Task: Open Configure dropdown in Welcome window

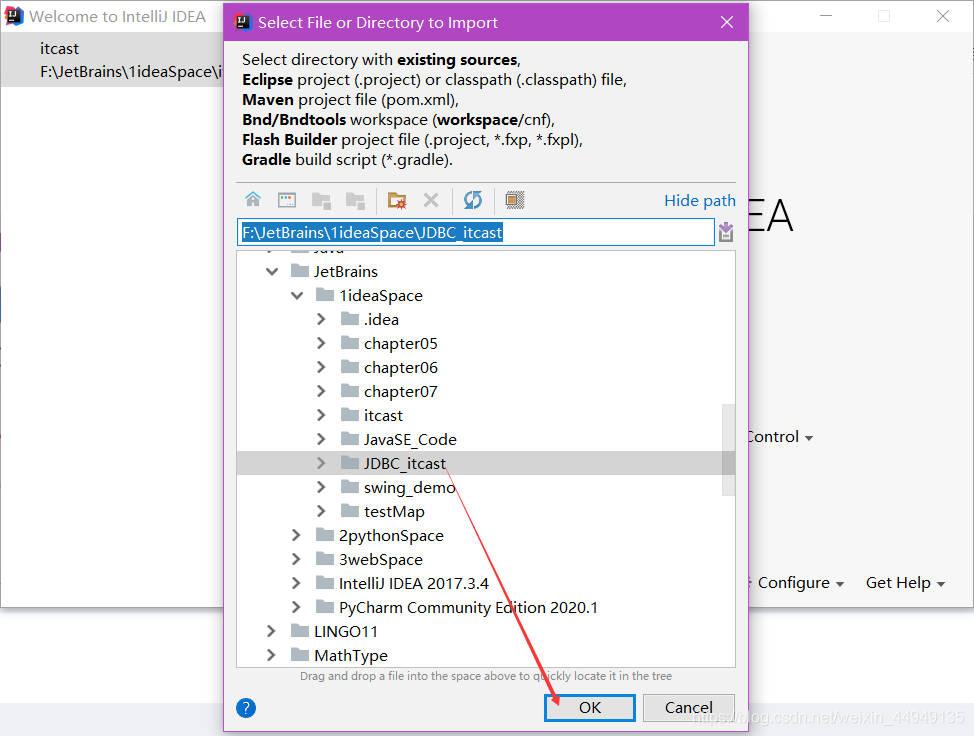Action: pos(801,583)
